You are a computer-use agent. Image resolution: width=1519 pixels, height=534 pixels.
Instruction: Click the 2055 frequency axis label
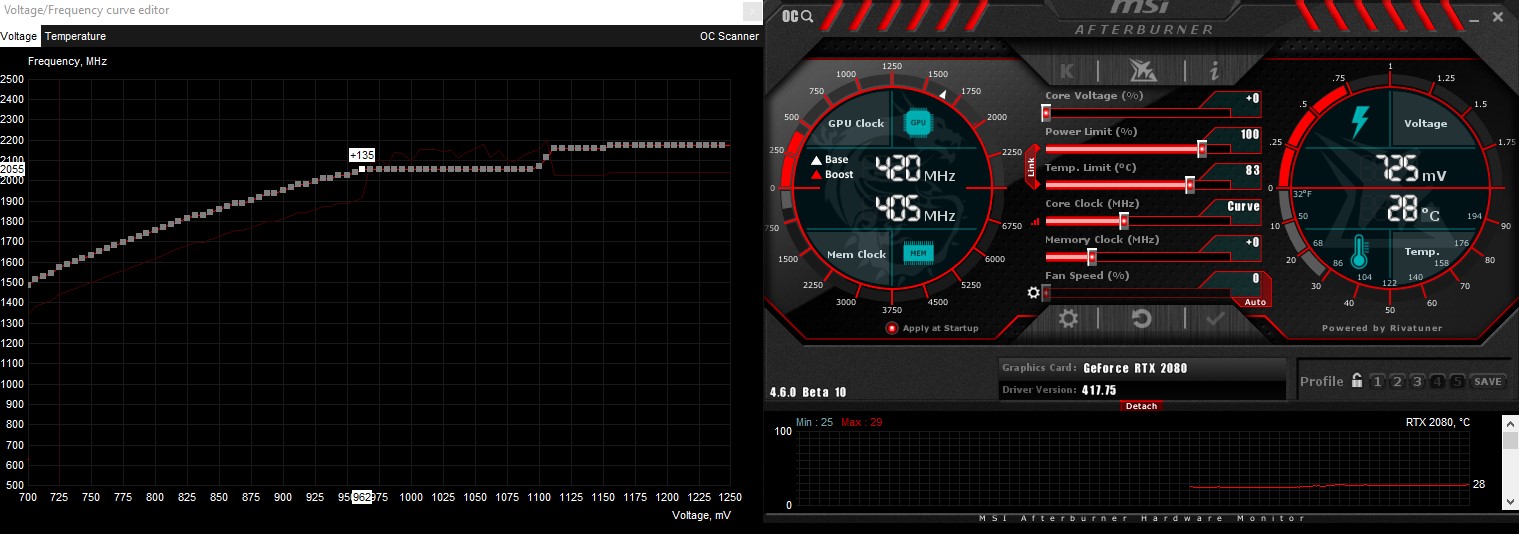(13, 170)
